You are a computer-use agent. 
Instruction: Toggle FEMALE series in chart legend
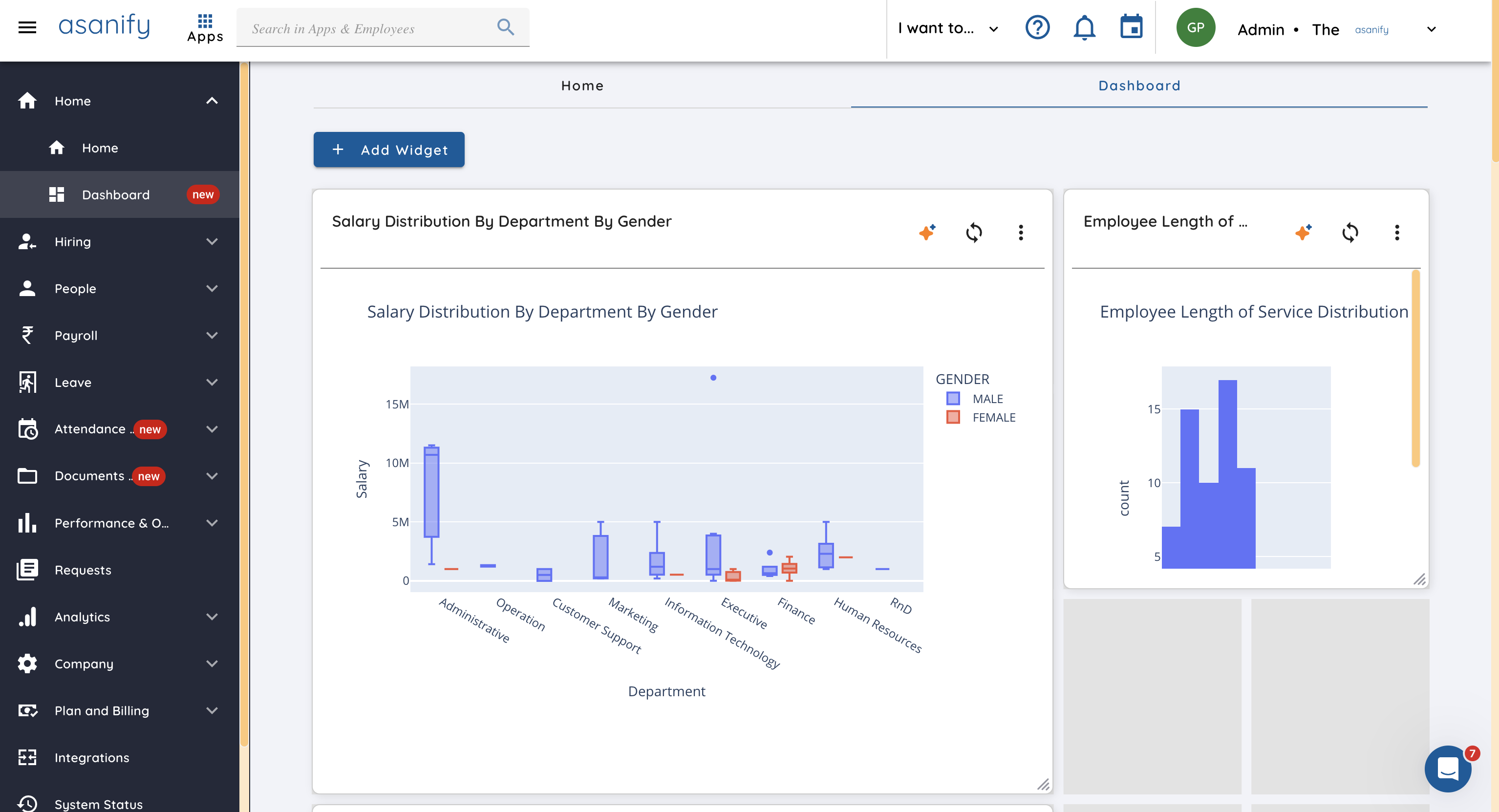pos(993,417)
